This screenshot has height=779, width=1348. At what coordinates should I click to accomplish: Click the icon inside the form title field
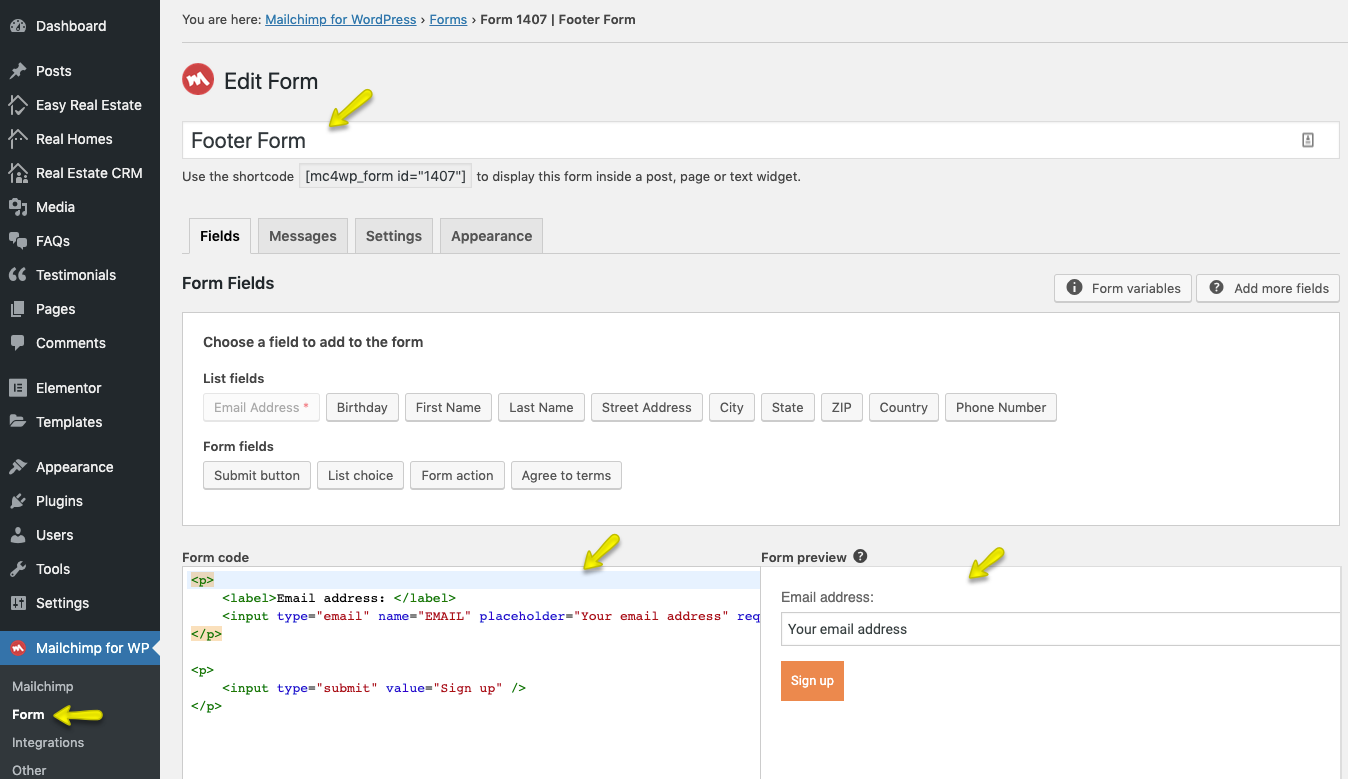(x=1308, y=140)
